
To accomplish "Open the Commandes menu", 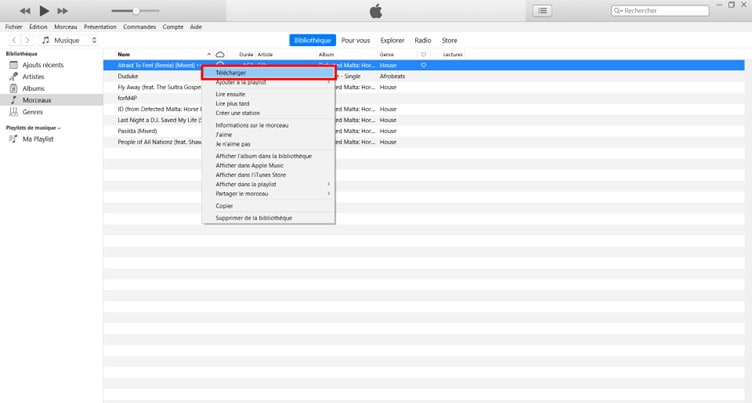I will point(139,27).
